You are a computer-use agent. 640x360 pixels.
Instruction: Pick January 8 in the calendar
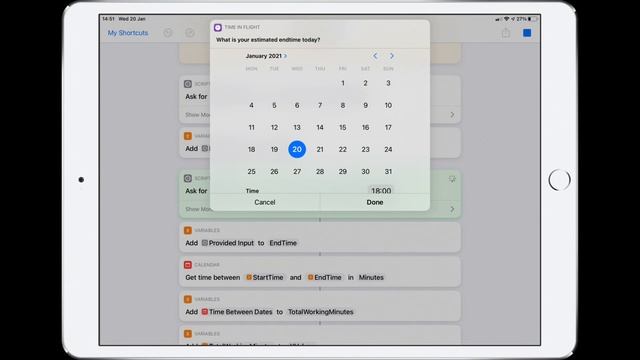pyautogui.click(x=343, y=105)
